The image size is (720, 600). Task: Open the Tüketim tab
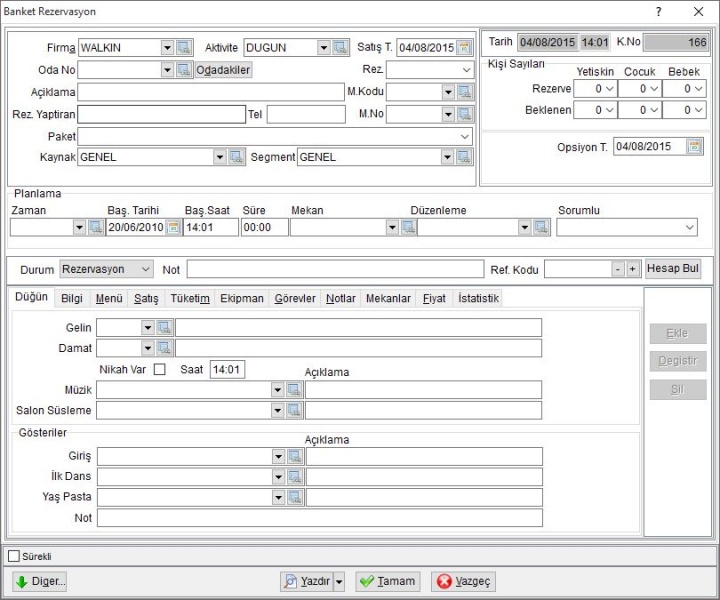click(190, 298)
